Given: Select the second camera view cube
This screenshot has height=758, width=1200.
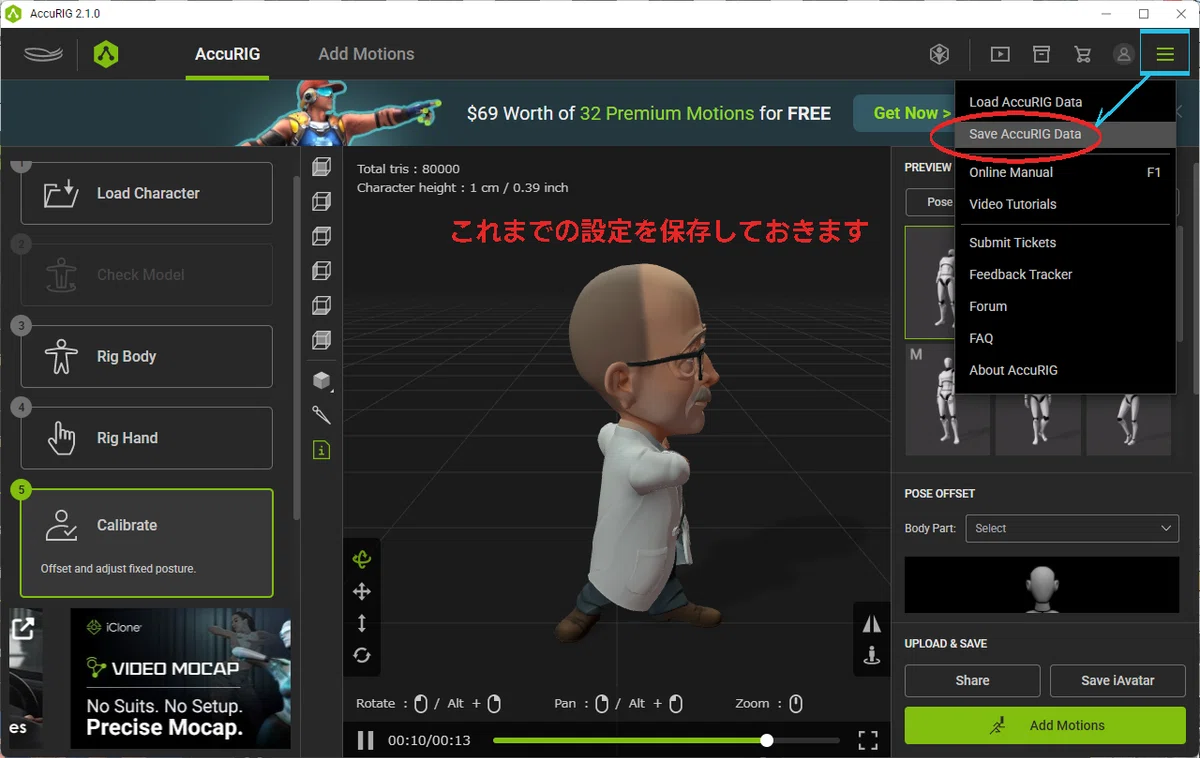Looking at the screenshot, I should (x=321, y=201).
